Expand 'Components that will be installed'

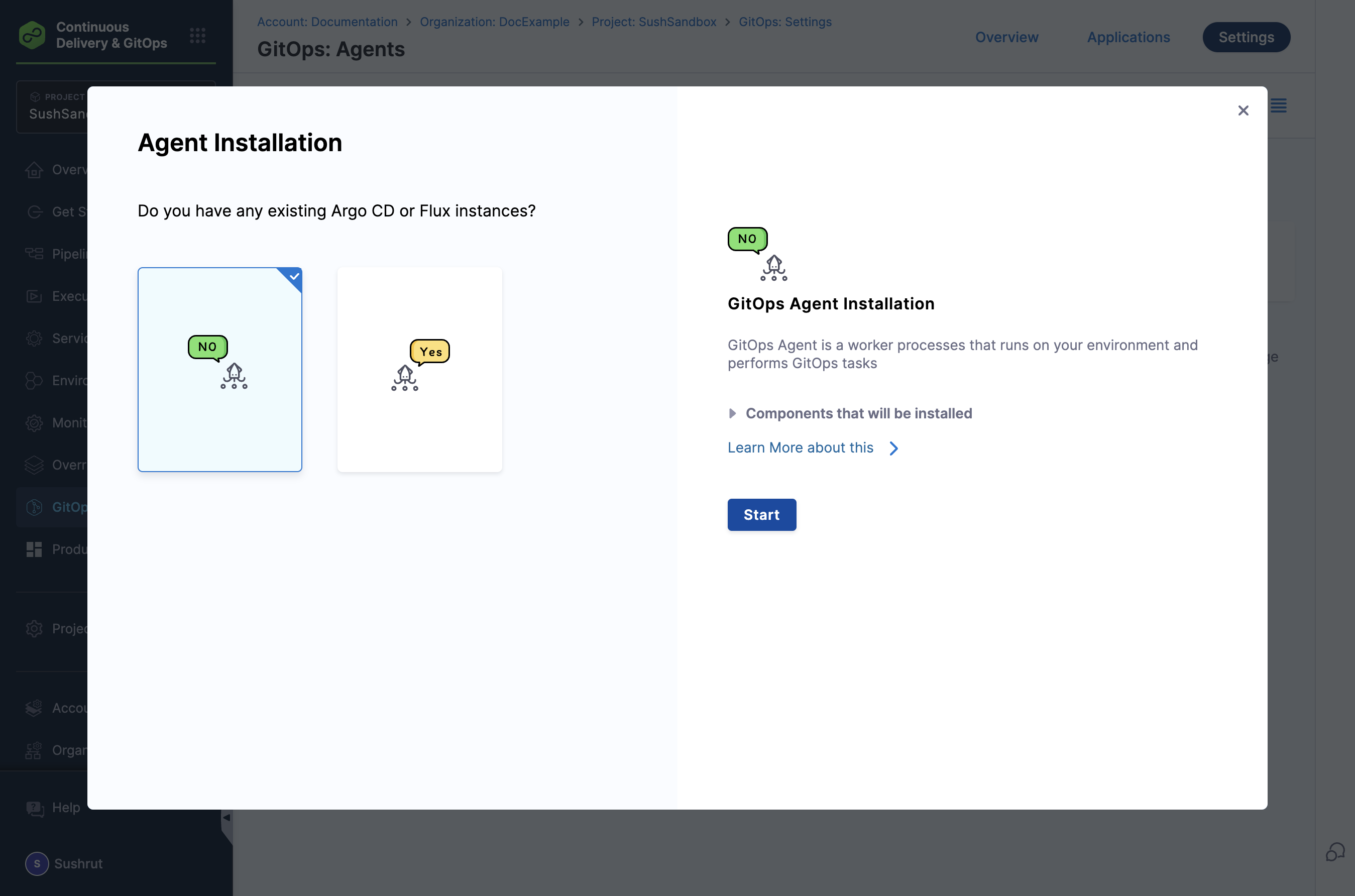pos(850,413)
